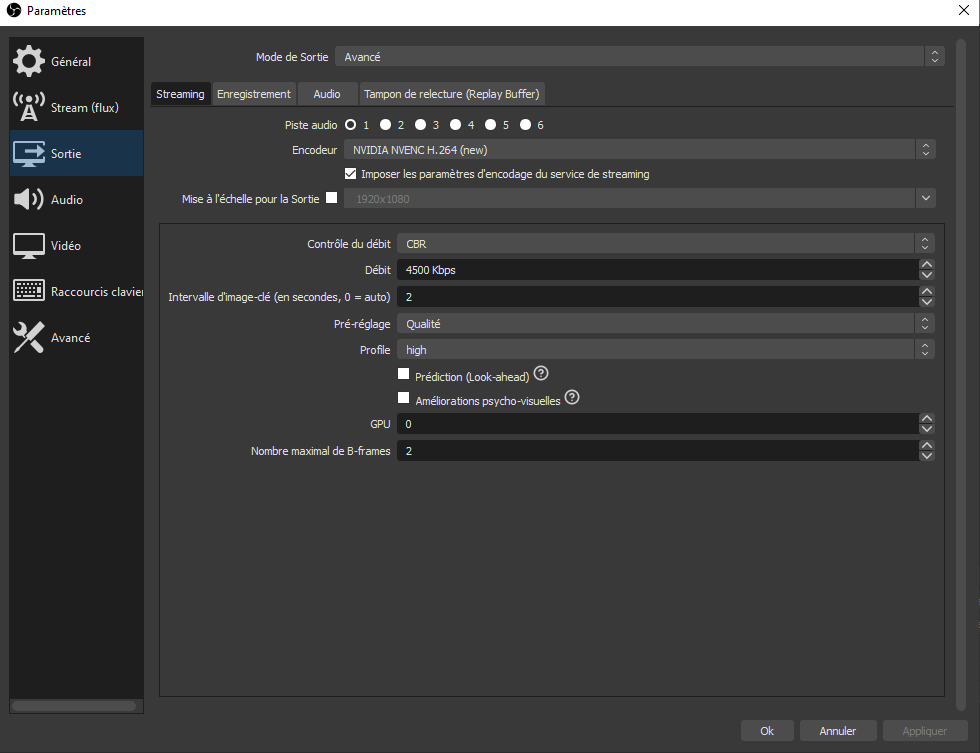Open Stream (flux) antenna icon
The image size is (980, 753).
pyautogui.click(x=29, y=107)
